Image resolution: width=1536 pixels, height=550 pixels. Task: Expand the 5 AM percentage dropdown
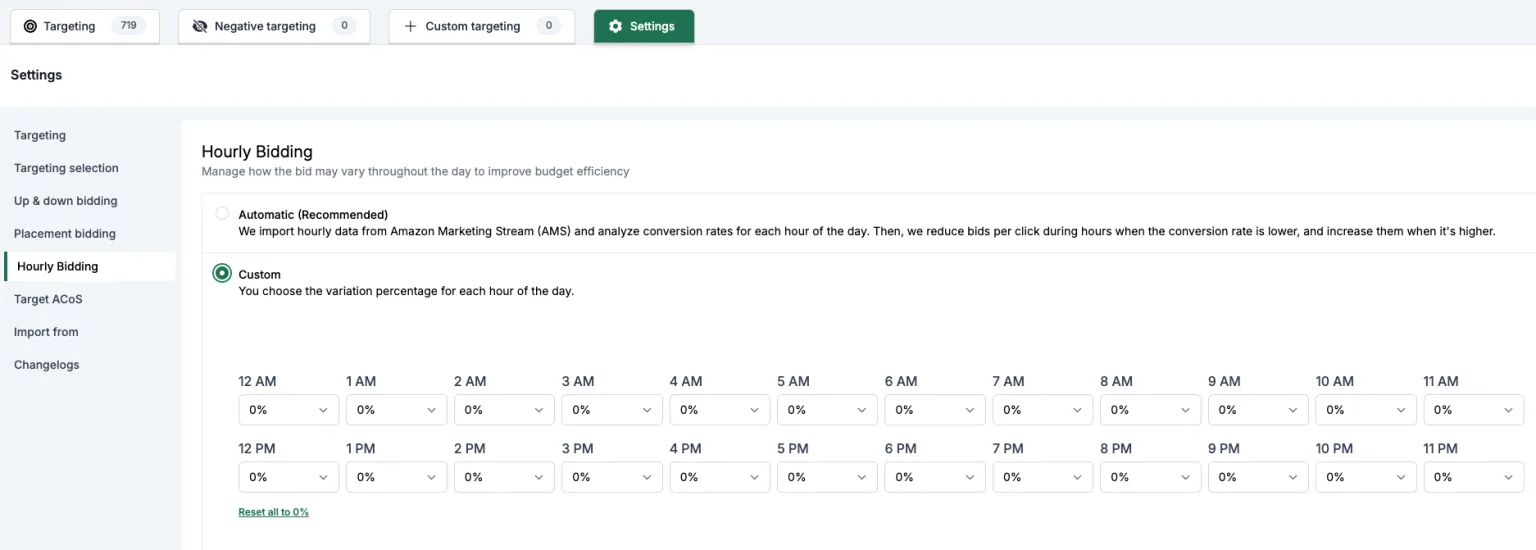point(827,410)
